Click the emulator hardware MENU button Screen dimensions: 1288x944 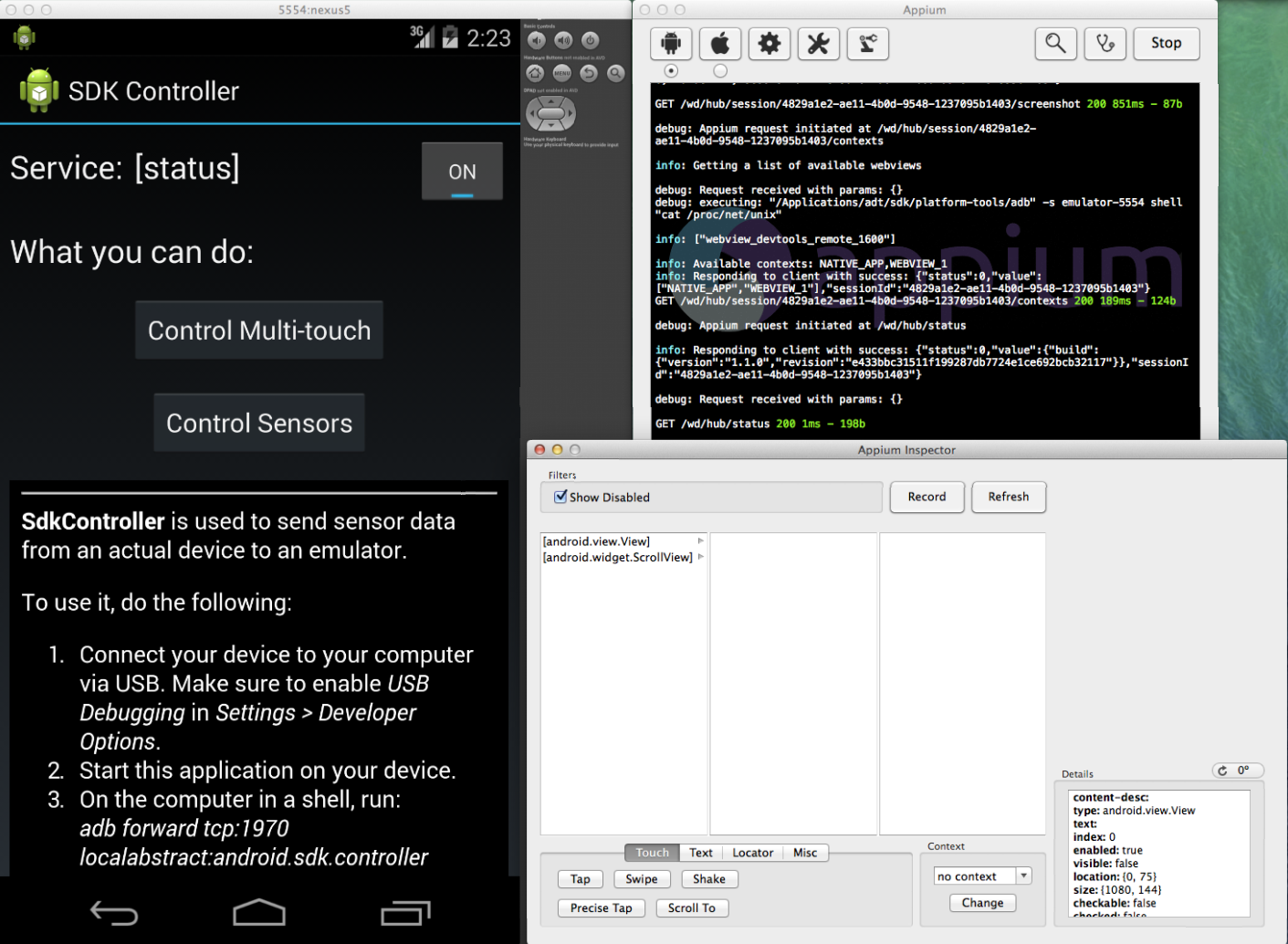tap(562, 73)
